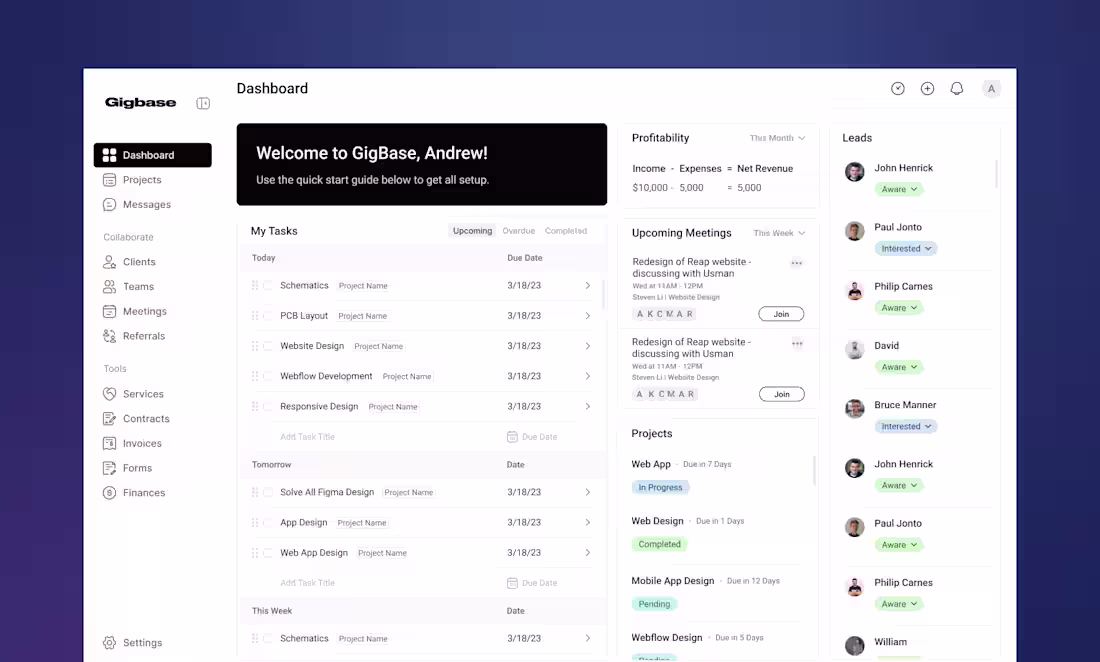Switch to the Overdue tasks tab

coord(518,230)
